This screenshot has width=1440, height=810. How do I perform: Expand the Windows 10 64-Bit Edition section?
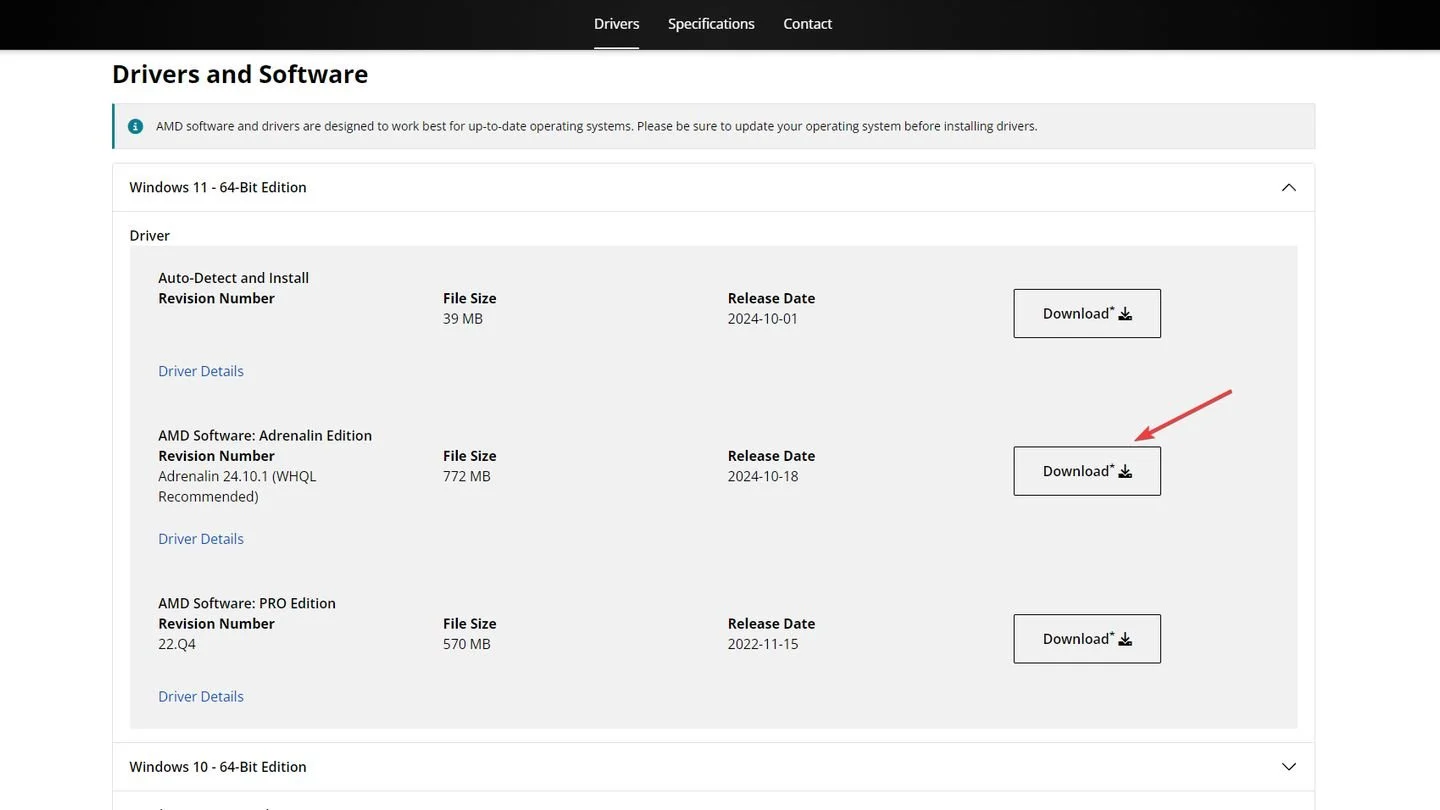tap(1289, 767)
